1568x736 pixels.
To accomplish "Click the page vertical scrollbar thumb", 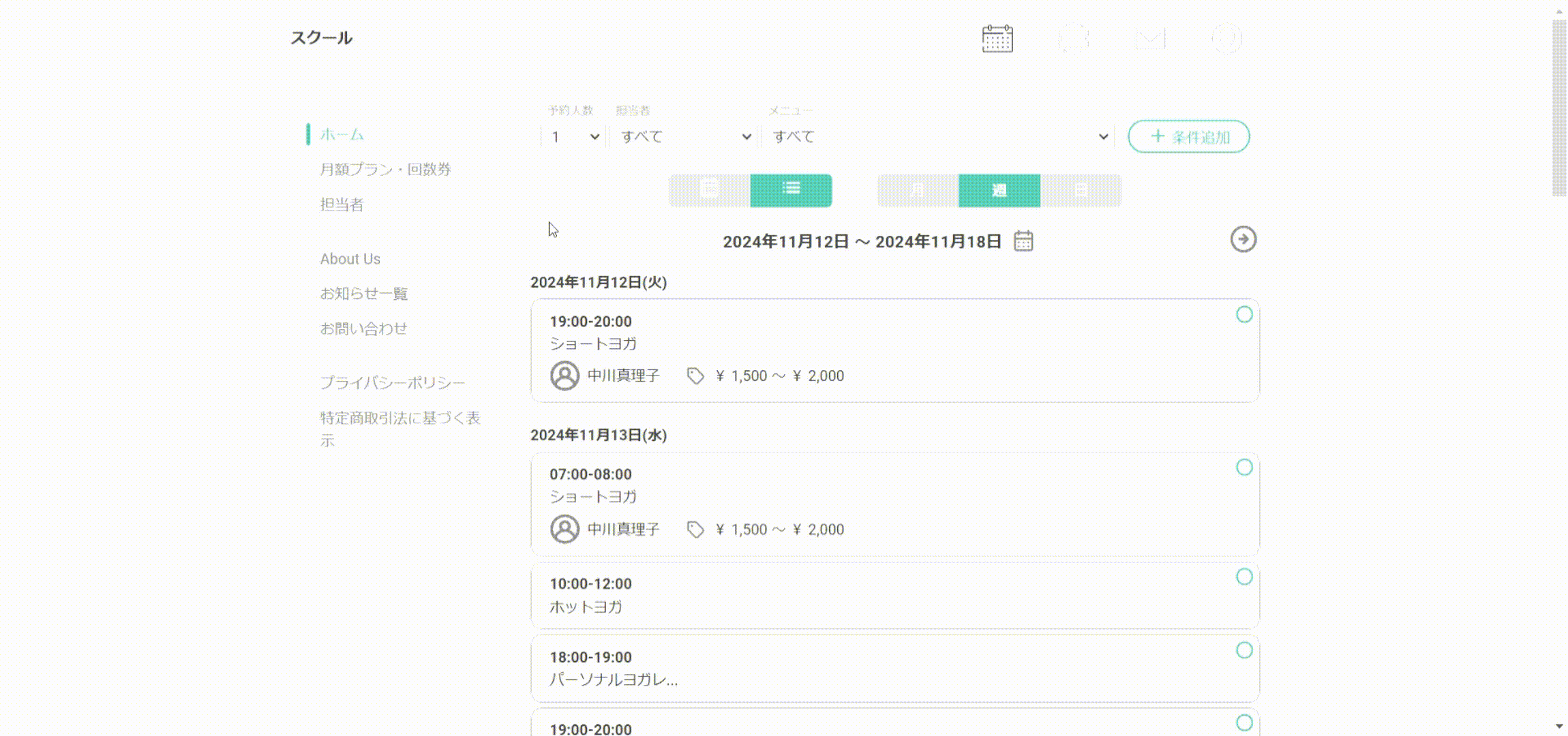I will click(x=1559, y=108).
